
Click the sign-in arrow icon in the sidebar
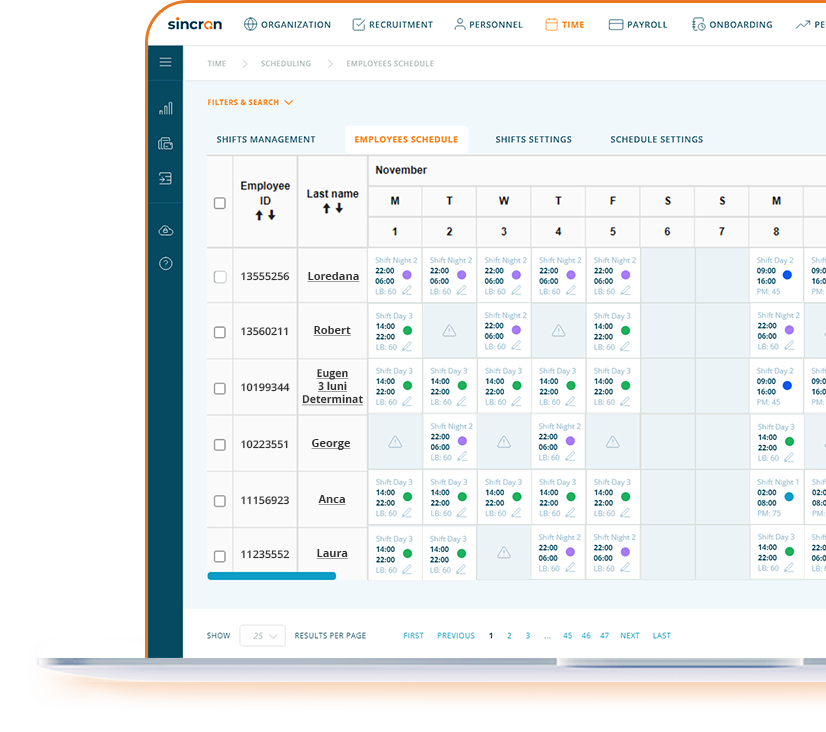click(166, 178)
